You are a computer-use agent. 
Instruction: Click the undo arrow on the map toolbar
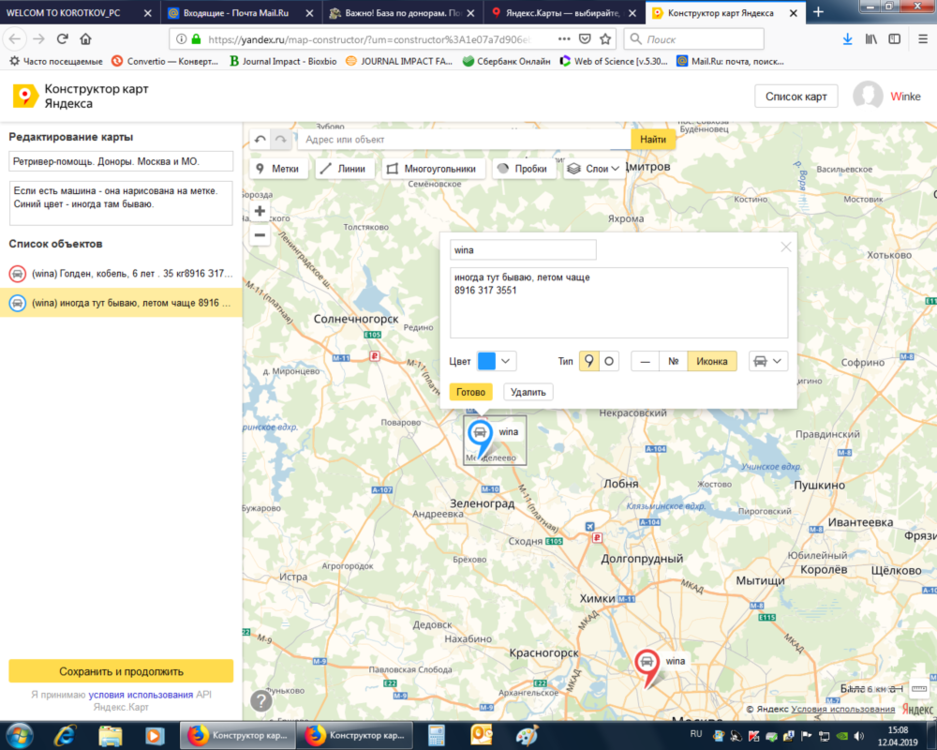point(261,140)
